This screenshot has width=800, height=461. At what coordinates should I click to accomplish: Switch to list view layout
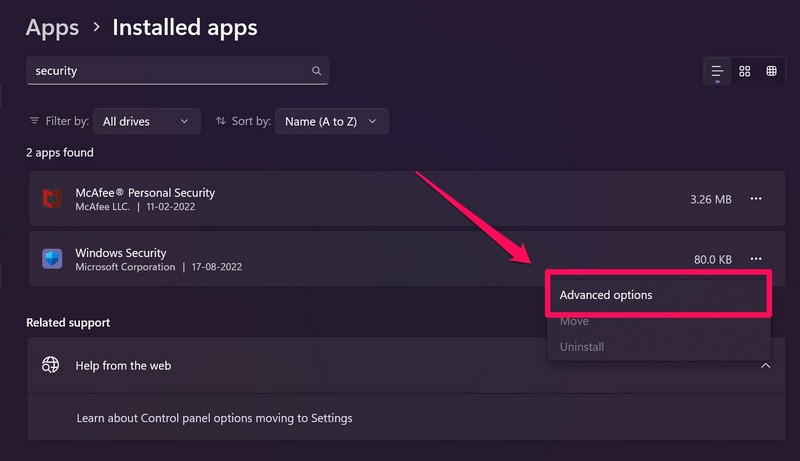[717, 71]
